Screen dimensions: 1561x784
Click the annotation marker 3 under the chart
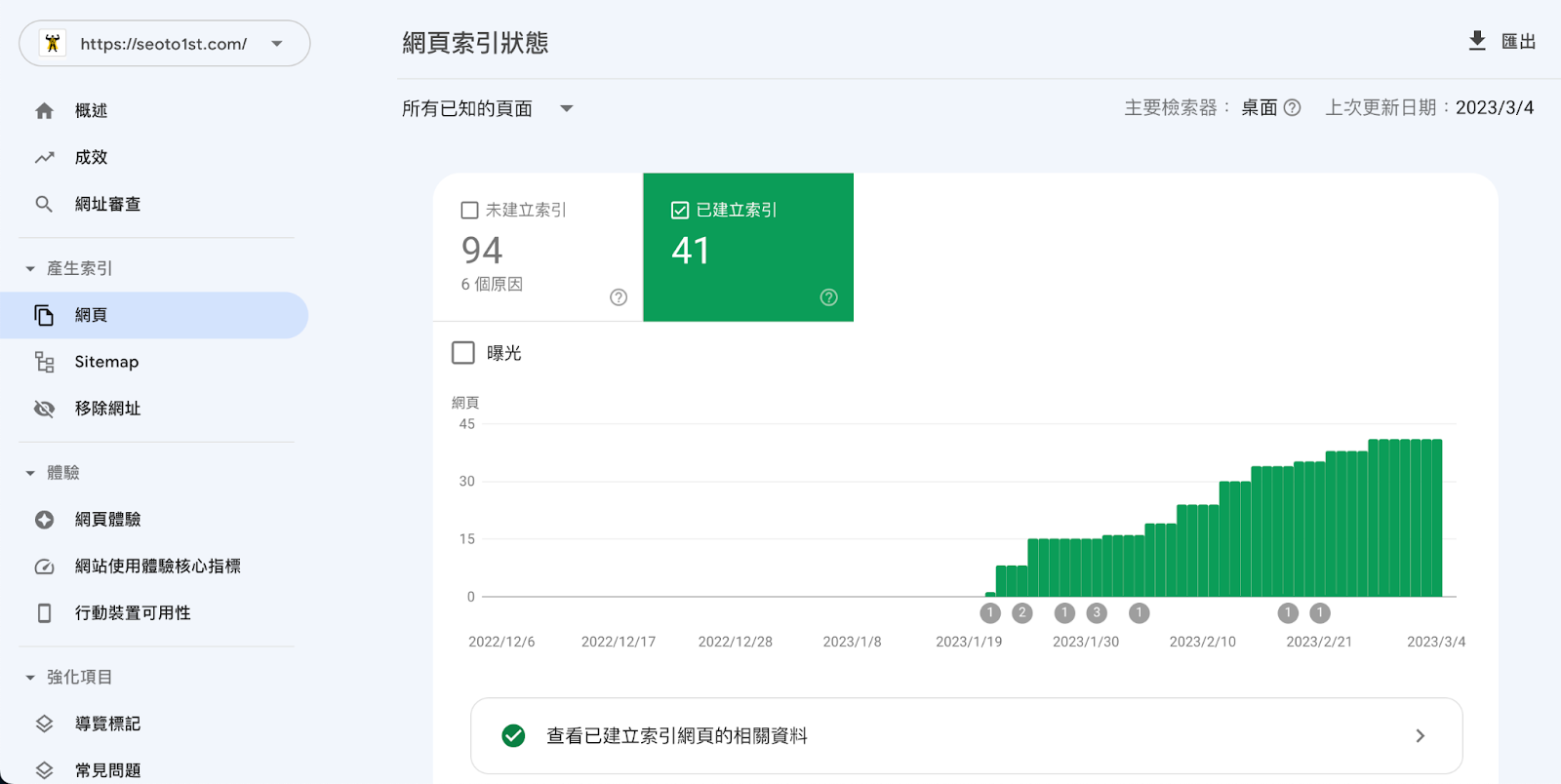tap(1097, 612)
